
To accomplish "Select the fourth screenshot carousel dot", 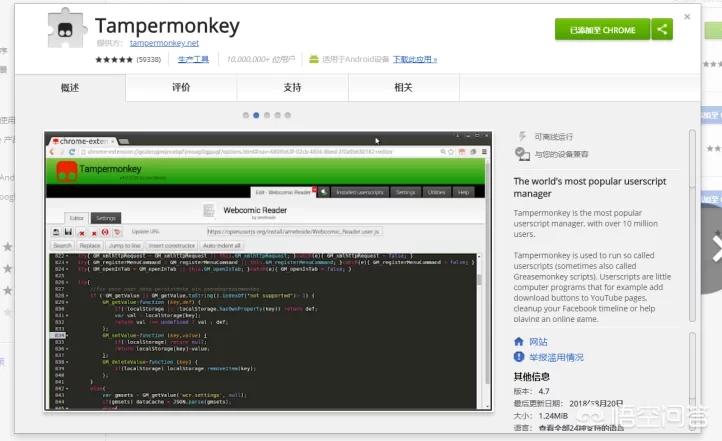I will tap(277, 115).
